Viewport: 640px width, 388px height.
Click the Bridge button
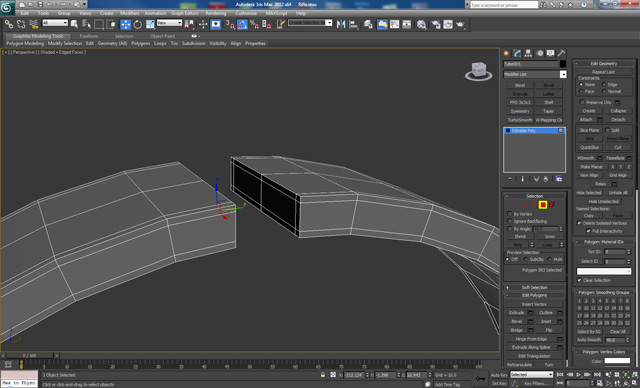click(x=516, y=330)
